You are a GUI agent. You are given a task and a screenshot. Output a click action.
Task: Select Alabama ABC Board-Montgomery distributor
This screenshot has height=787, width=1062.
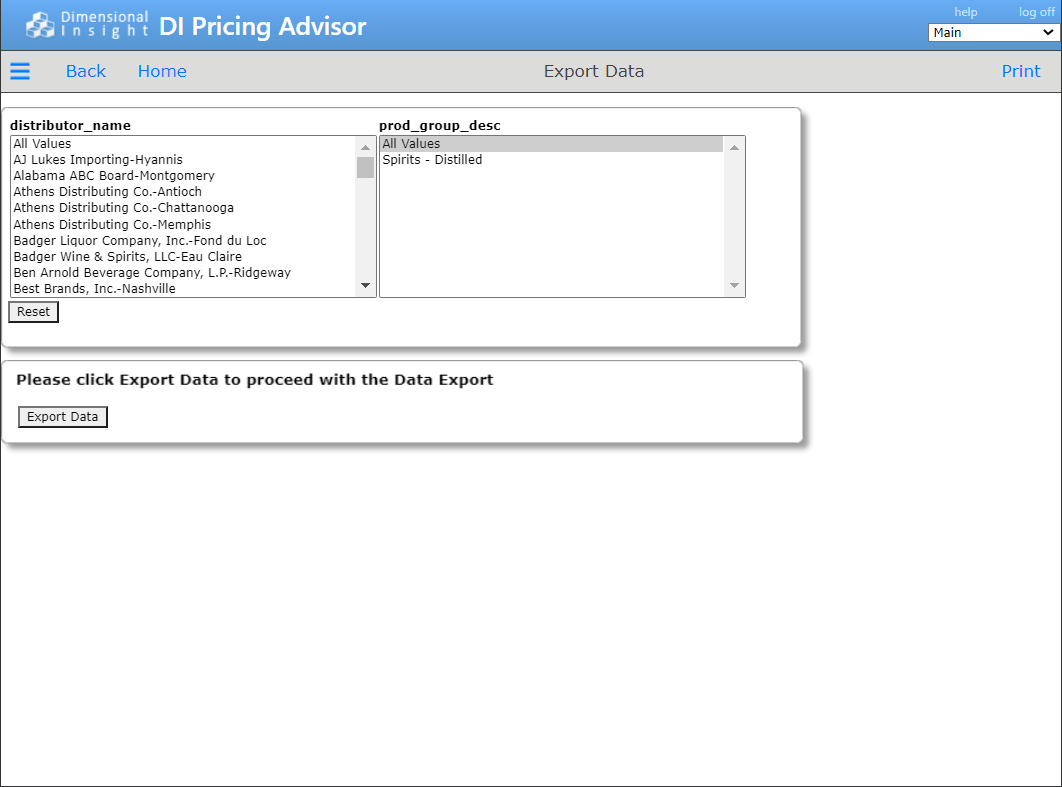[184, 175]
